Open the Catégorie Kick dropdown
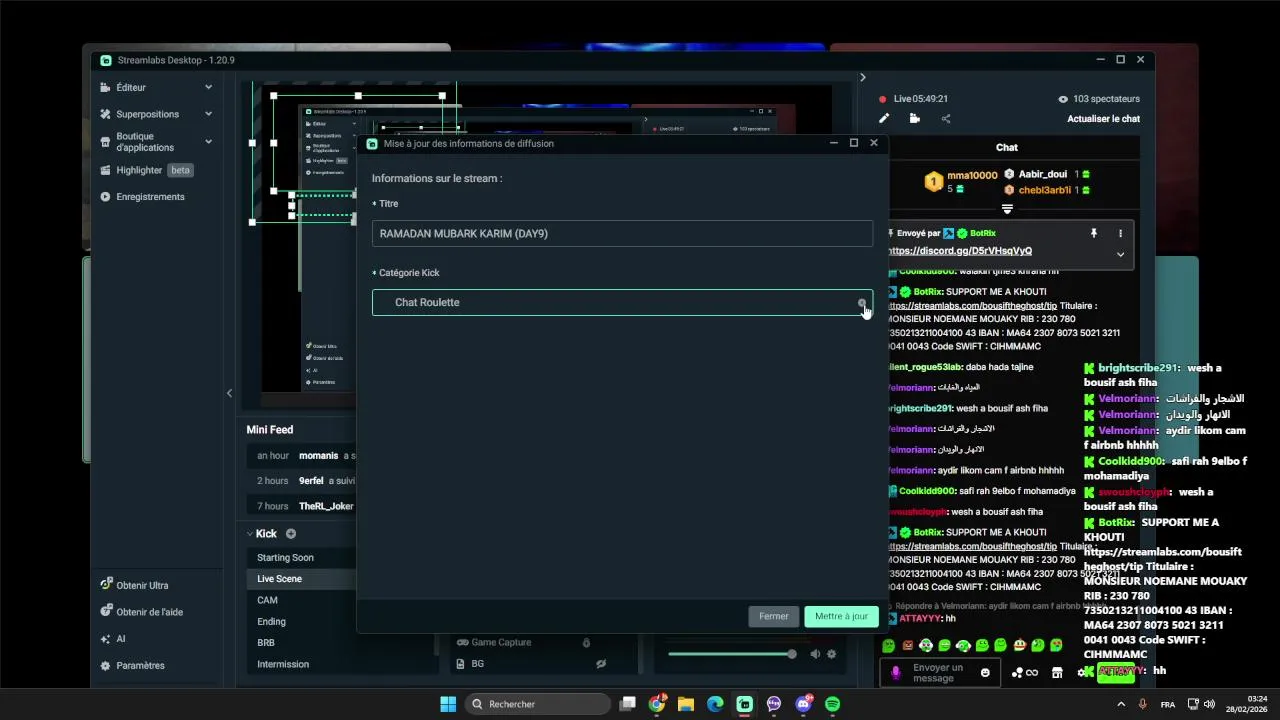This screenshot has width=1280, height=720. 622,302
